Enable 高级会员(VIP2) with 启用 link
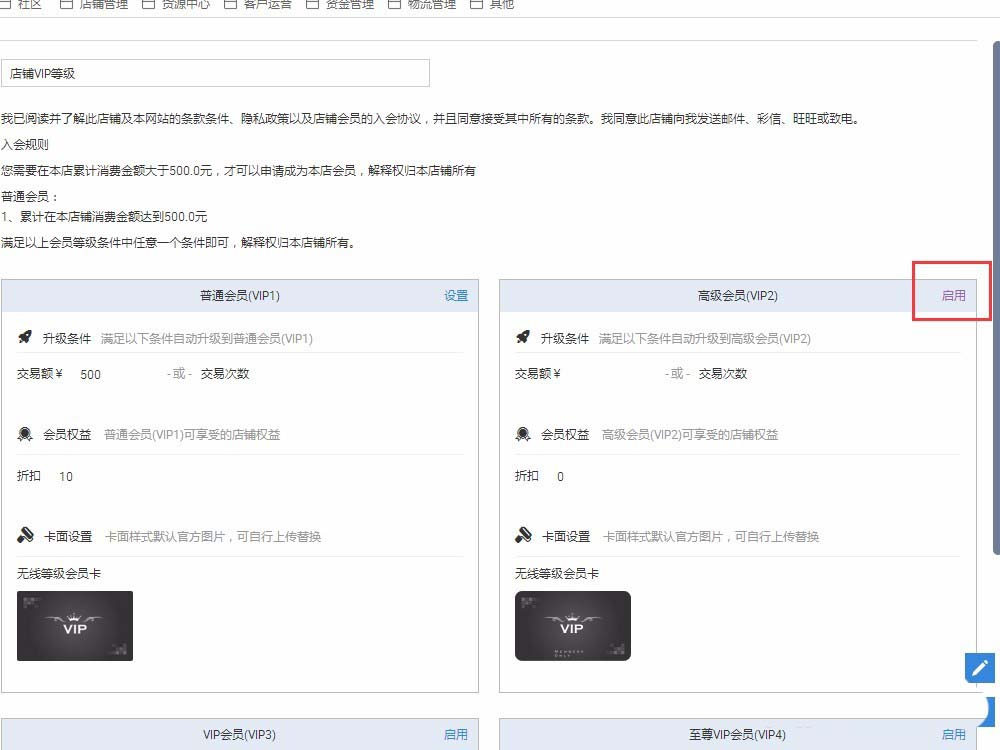Image resolution: width=1000 pixels, height=750 pixels. pos(953,296)
